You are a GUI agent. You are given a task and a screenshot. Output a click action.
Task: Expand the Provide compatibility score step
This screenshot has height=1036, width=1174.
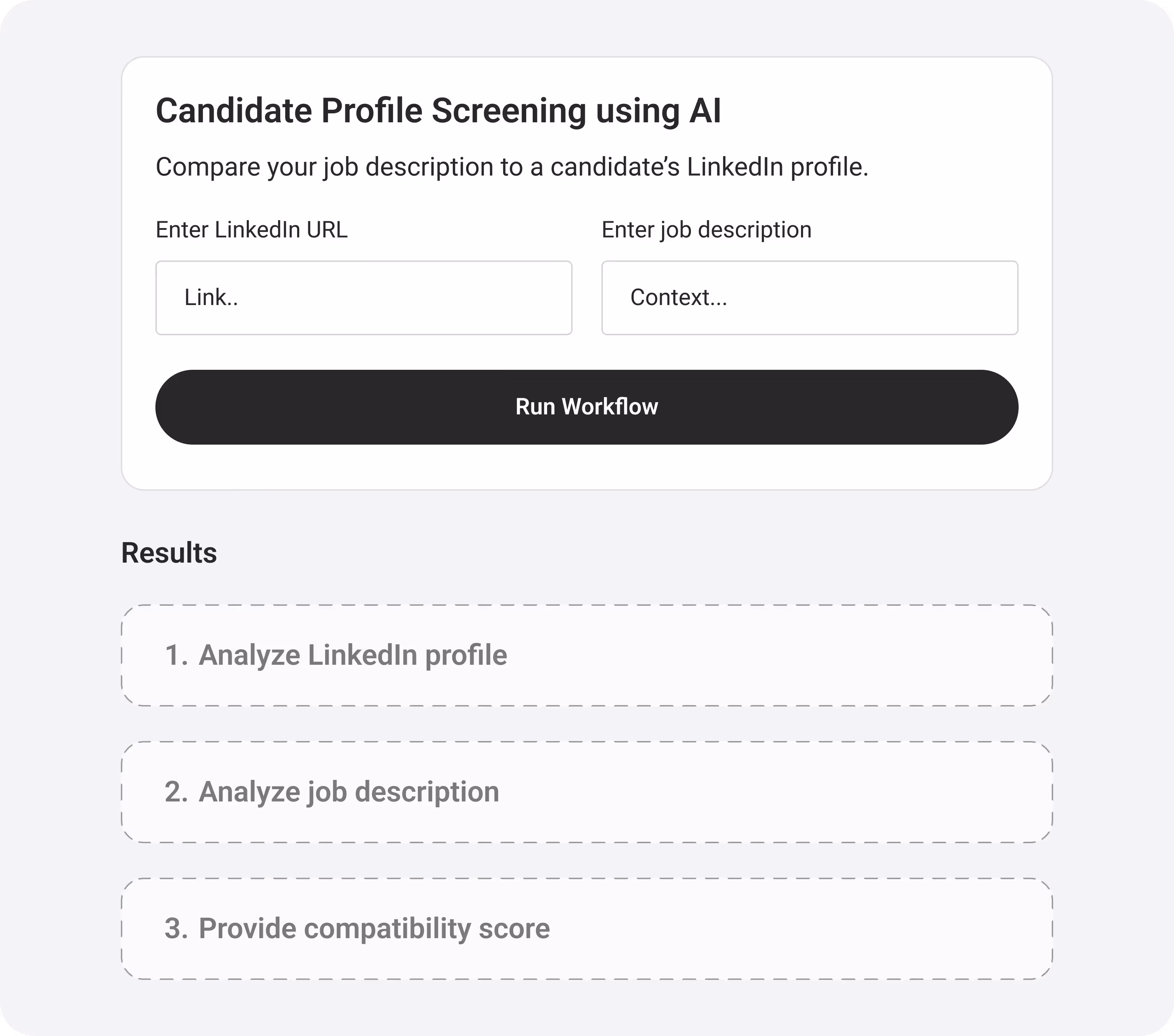(x=586, y=928)
